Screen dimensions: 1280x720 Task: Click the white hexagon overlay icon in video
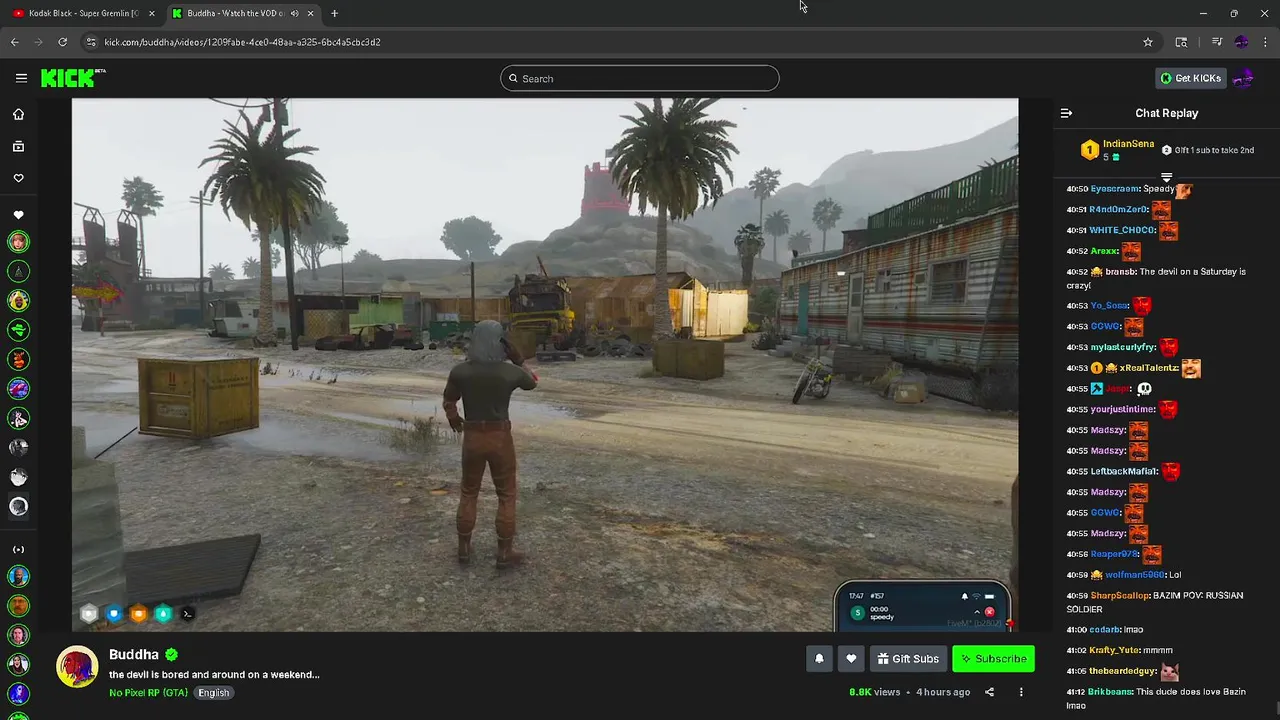pyautogui.click(x=89, y=614)
